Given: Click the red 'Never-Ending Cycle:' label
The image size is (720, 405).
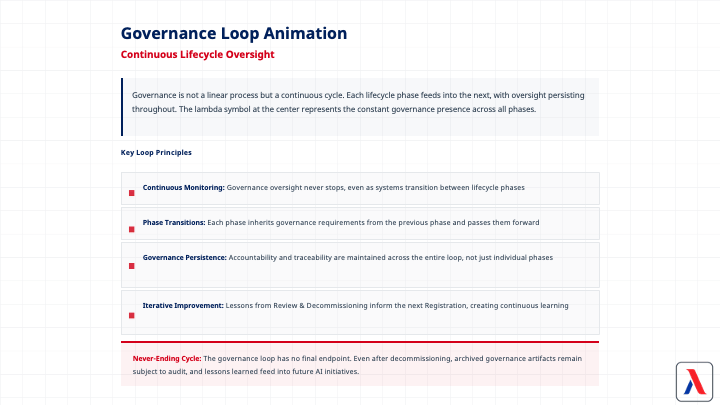Looking at the screenshot, I should click(x=167, y=357).
